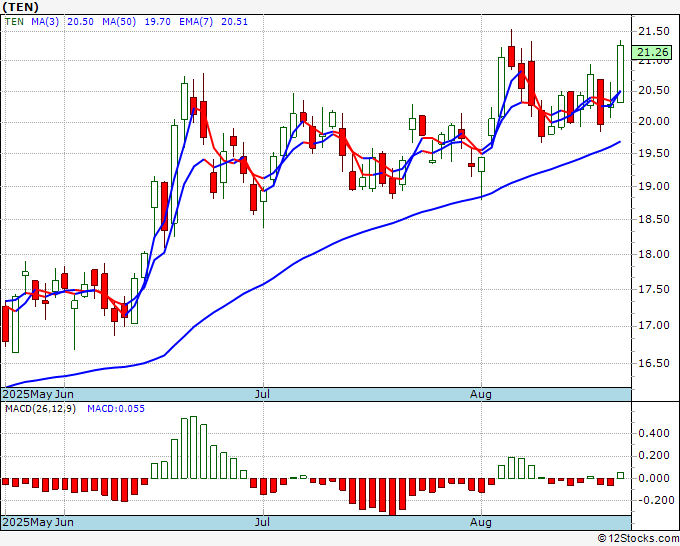
Task: Open the 12Stocks.com copyright link
Action: coord(638,539)
